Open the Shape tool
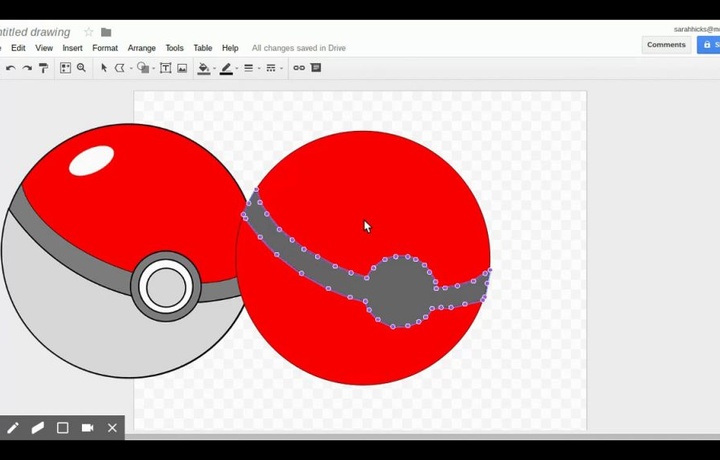Image resolution: width=720 pixels, height=460 pixels. click(x=143, y=68)
